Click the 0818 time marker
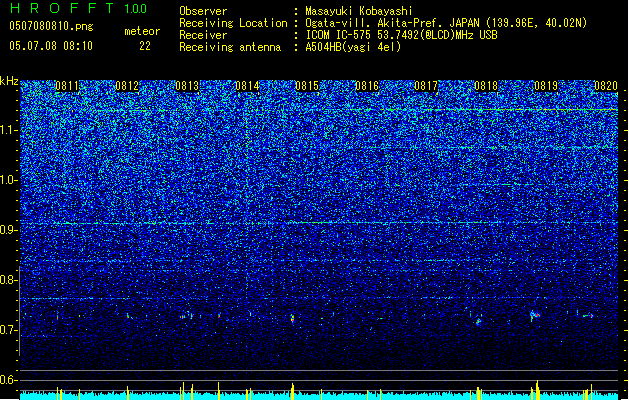629x400 pixels. pyautogui.click(x=486, y=86)
